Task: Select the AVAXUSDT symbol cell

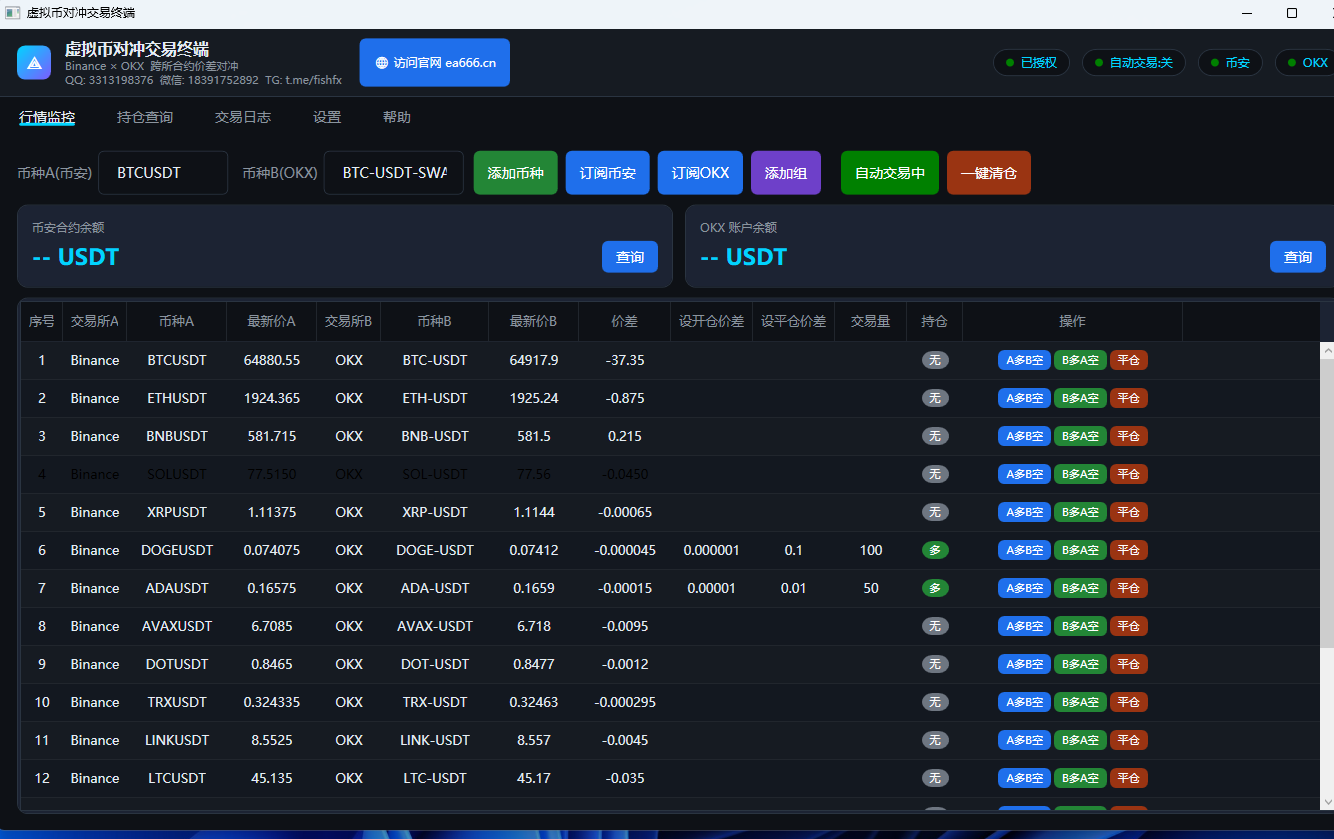Action: [x=177, y=626]
